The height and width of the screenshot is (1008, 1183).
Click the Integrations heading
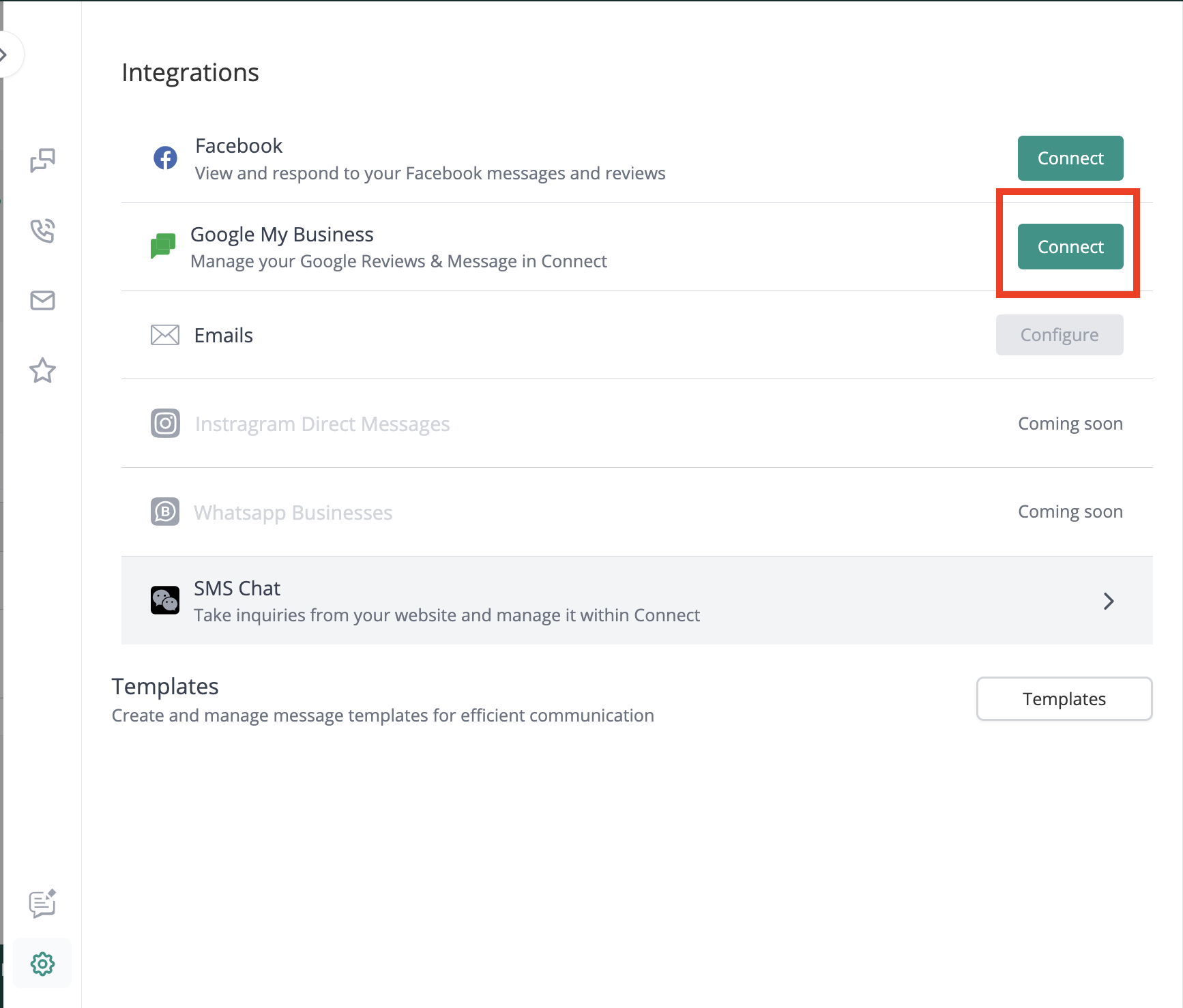point(190,73)
